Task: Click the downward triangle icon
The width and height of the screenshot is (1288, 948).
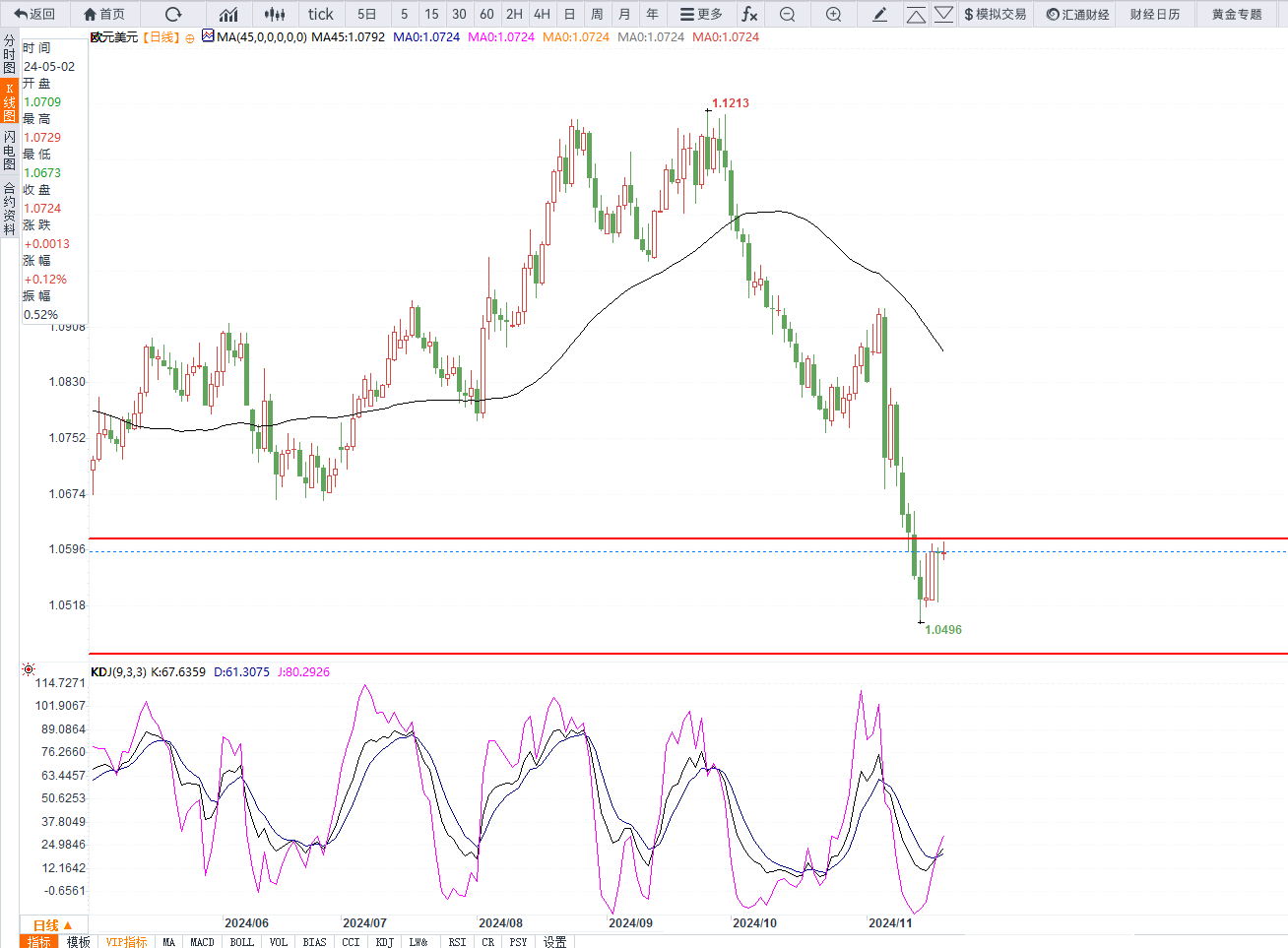Action: (943, 14)
